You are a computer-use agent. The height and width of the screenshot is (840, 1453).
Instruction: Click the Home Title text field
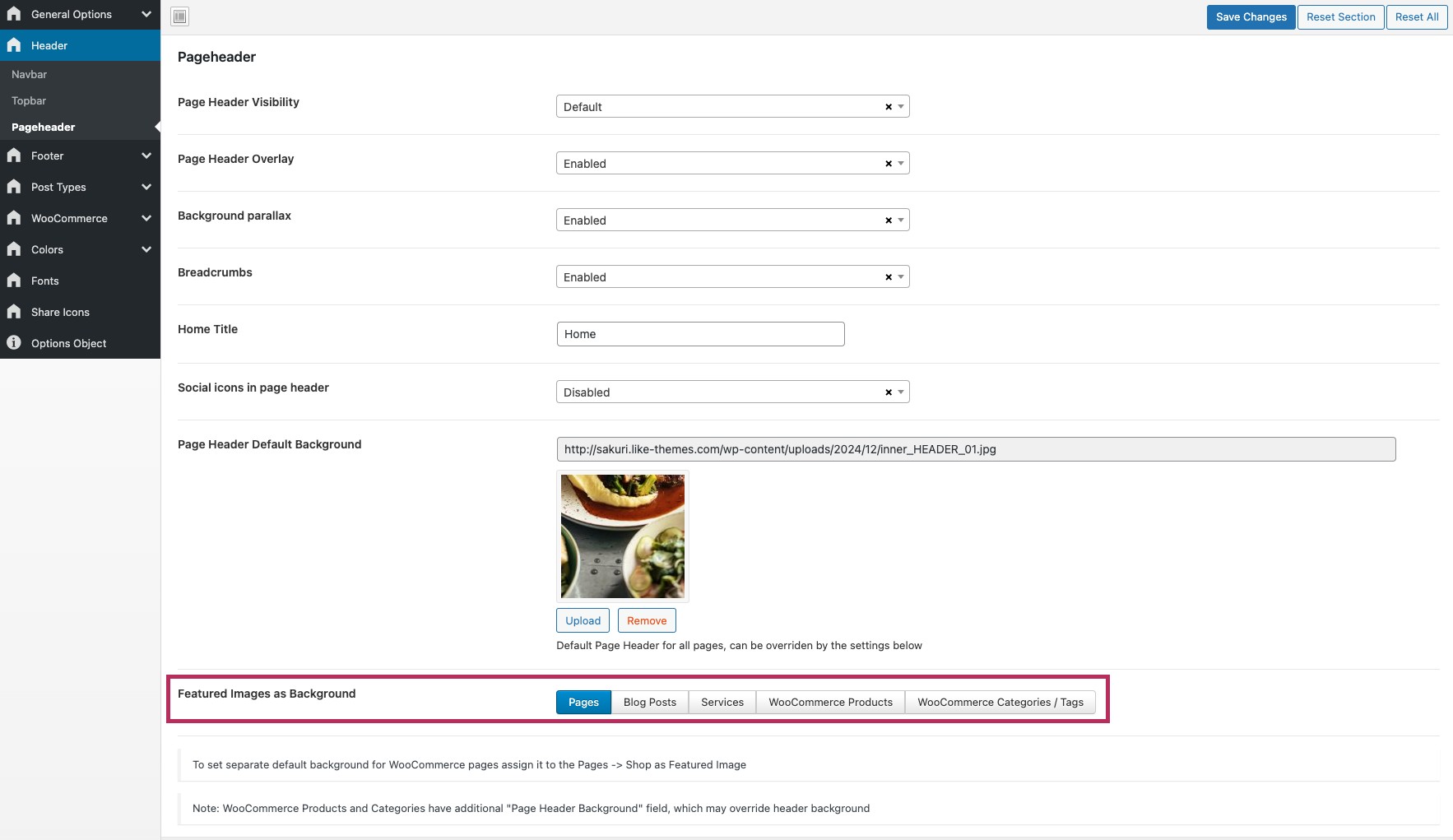pyautogui.click(x=700, y=334)
